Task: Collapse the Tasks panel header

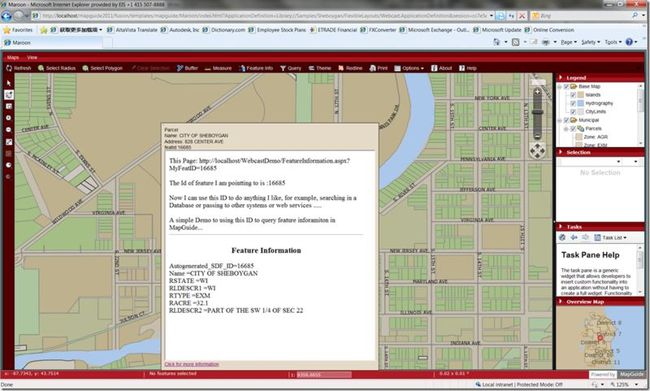Action: click(600, 227)
